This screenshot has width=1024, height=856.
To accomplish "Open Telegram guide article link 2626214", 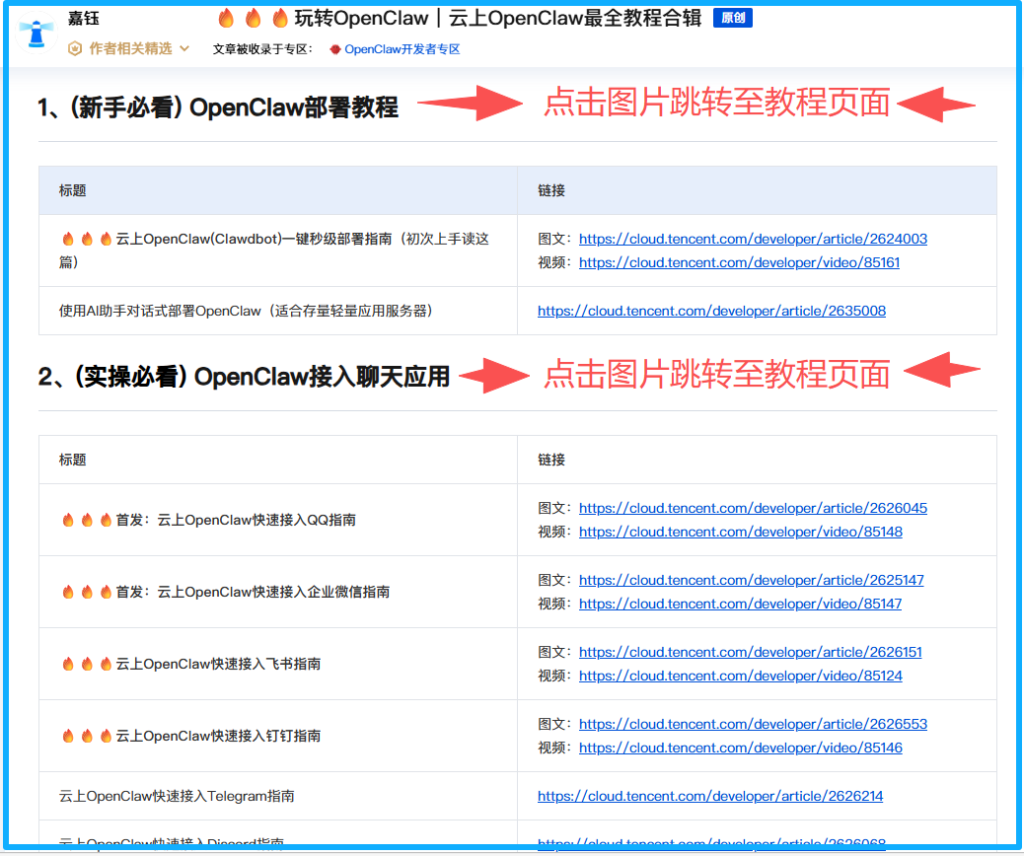I will 710,796.
